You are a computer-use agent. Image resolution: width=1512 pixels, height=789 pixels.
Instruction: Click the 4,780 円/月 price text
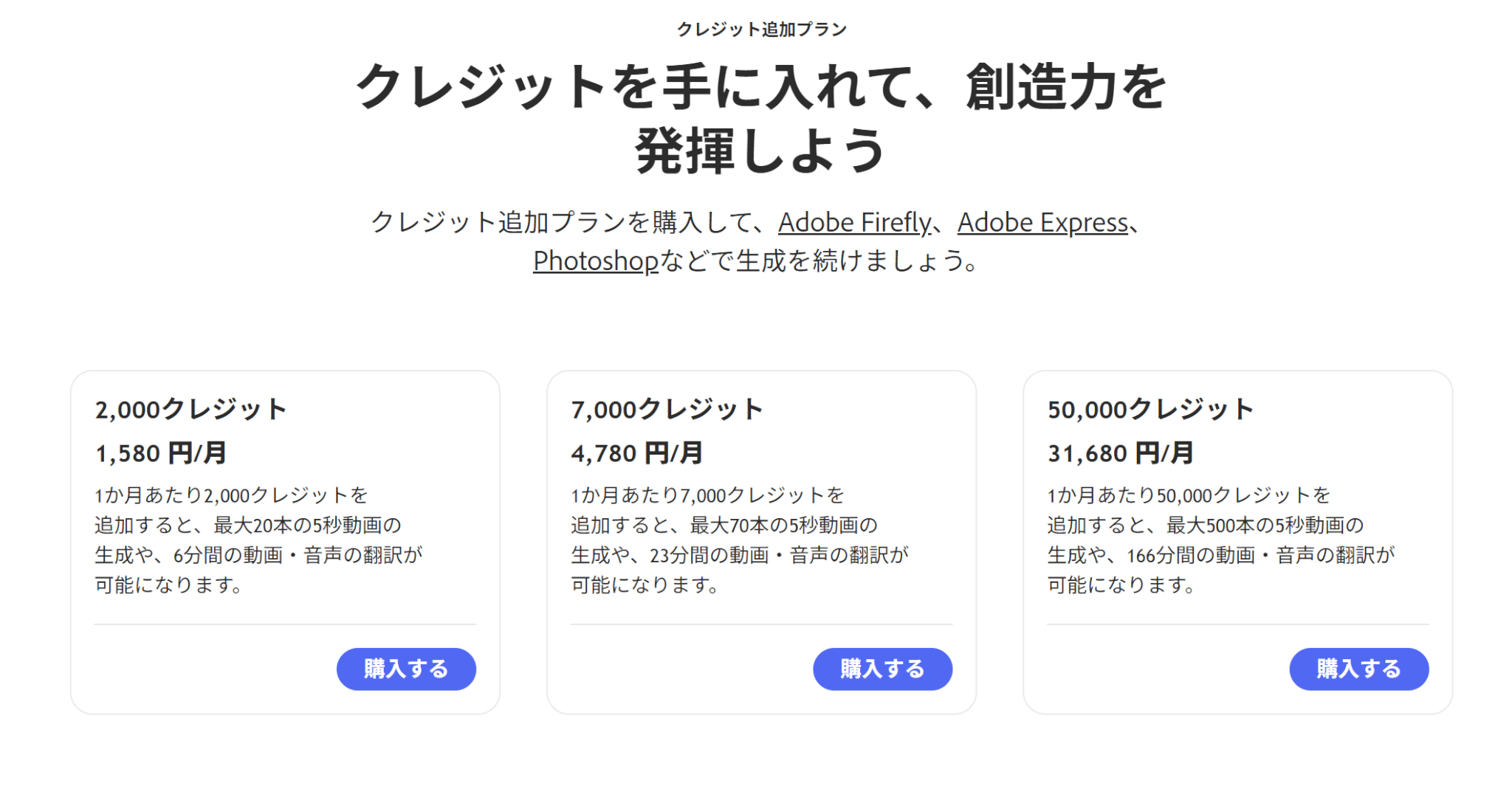[636, 452]
